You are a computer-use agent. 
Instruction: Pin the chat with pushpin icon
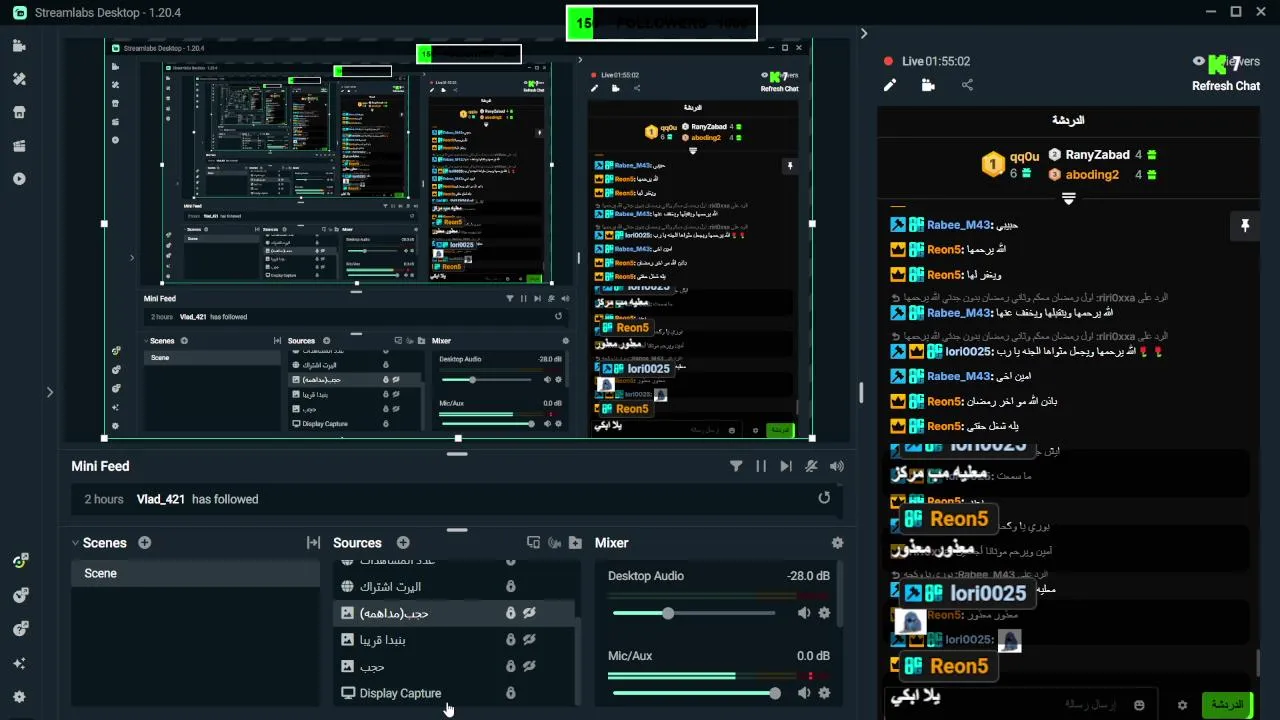(x=1245, y=226)
